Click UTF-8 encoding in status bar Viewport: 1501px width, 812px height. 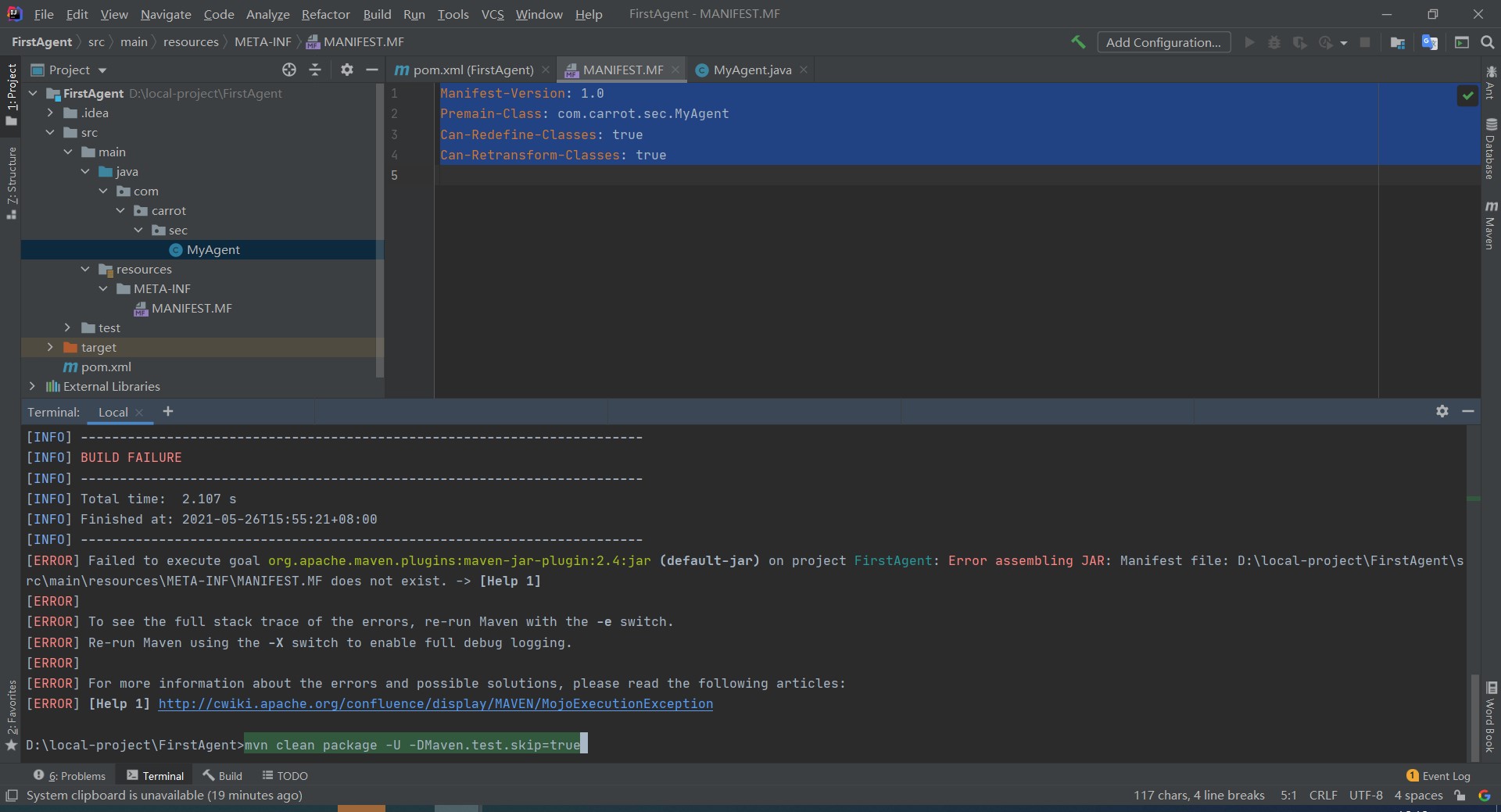pyautogui.click(x=1366, y=796)
